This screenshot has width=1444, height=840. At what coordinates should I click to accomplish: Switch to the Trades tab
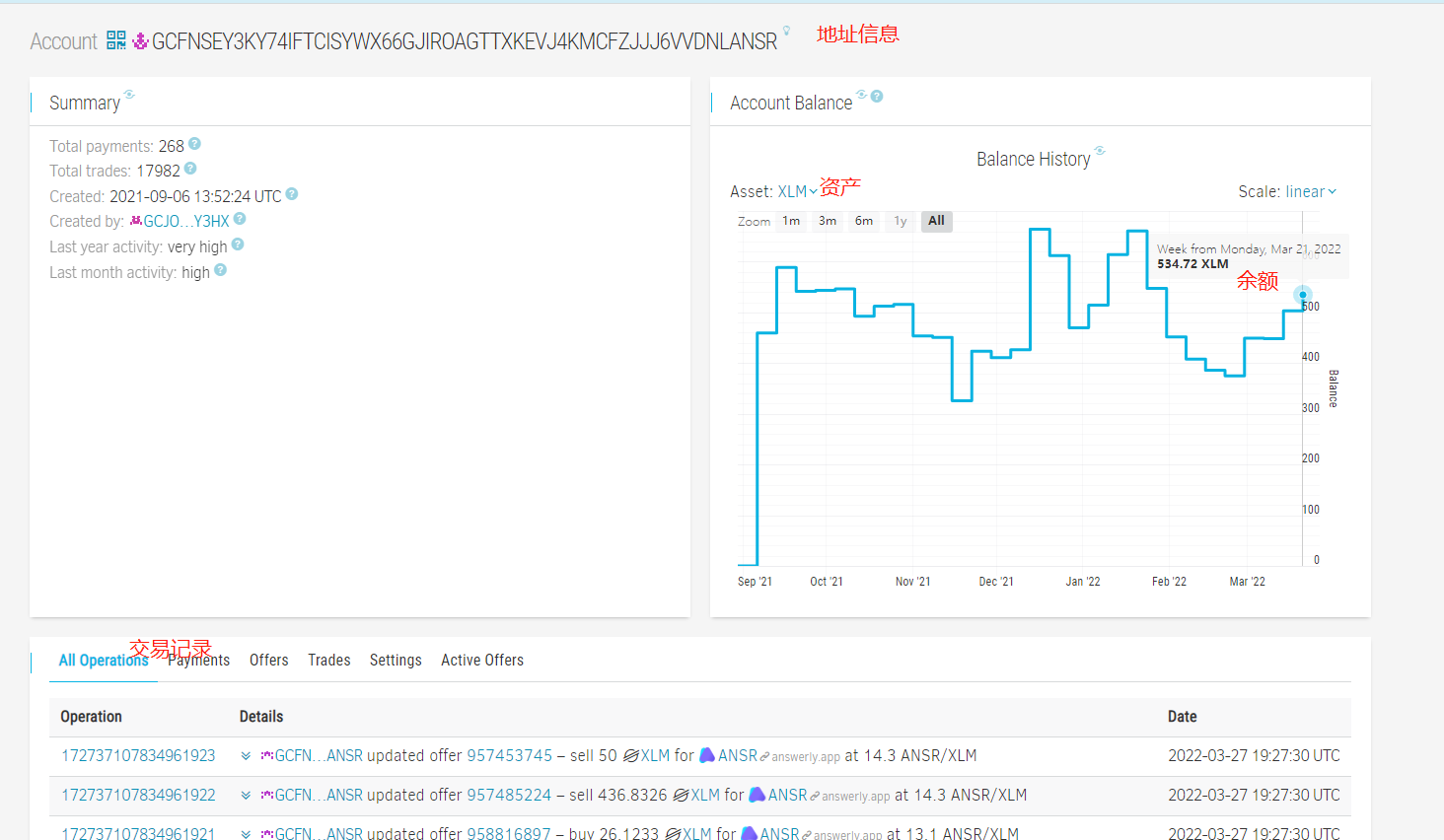pyautogui.click(x=328, y=661)
